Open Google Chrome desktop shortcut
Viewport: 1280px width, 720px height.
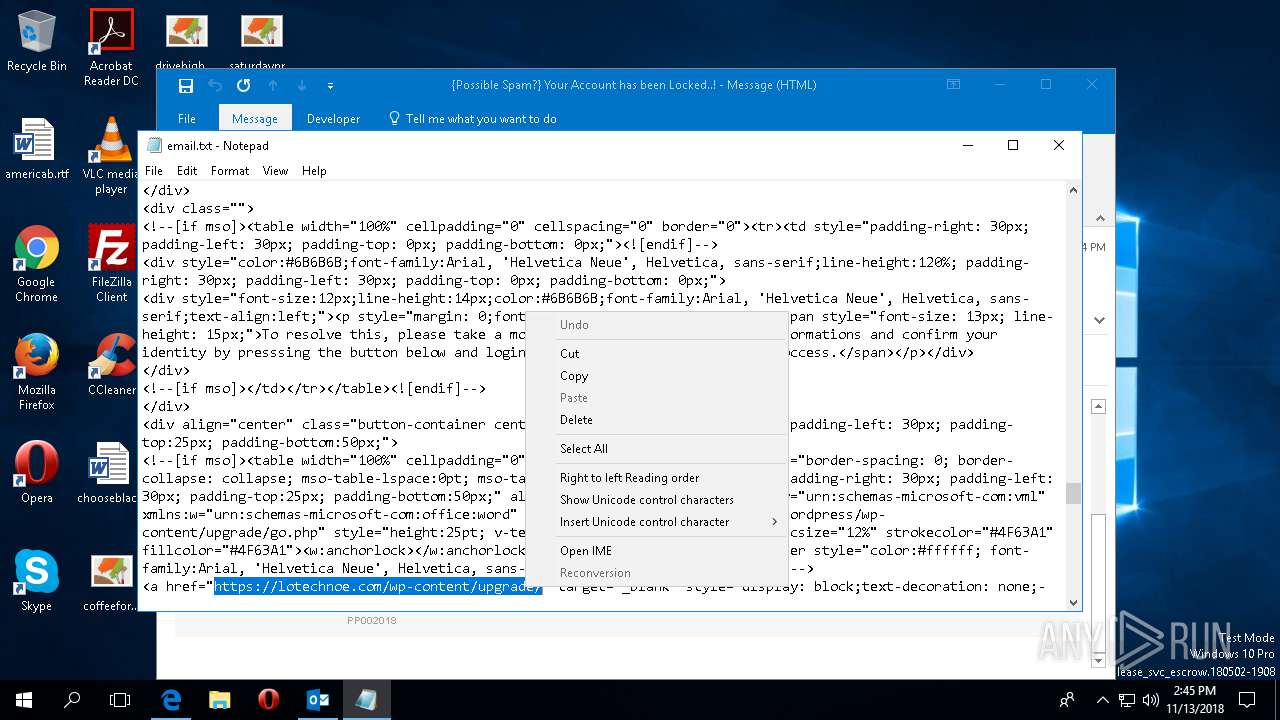(36, 263)
